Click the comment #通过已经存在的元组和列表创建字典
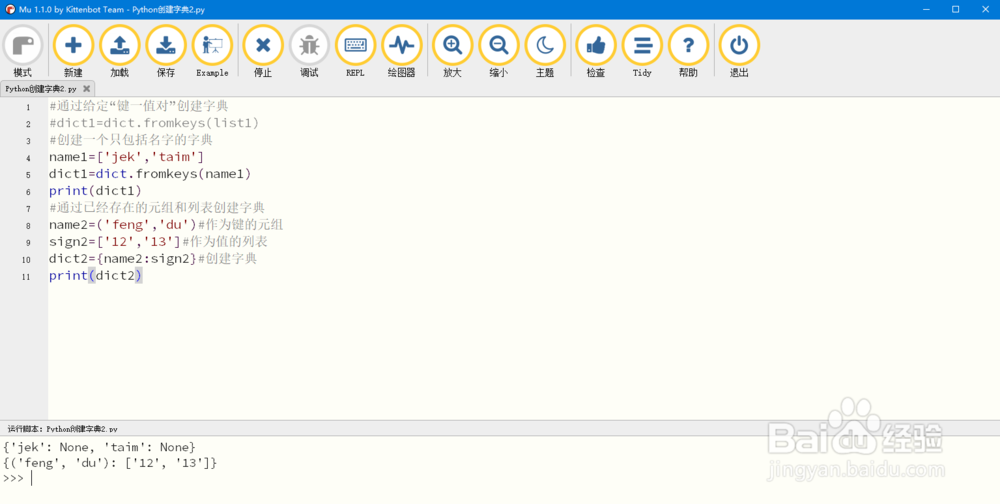The image size is (1000, 504). (x=157, y=207)
